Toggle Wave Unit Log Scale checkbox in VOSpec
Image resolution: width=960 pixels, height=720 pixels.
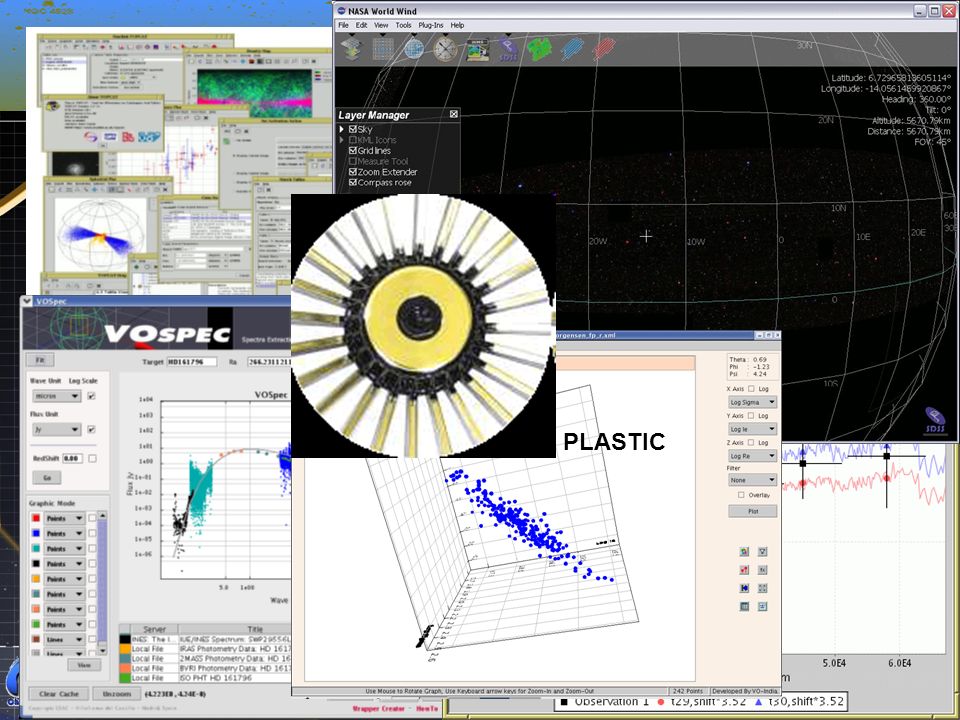91,396
